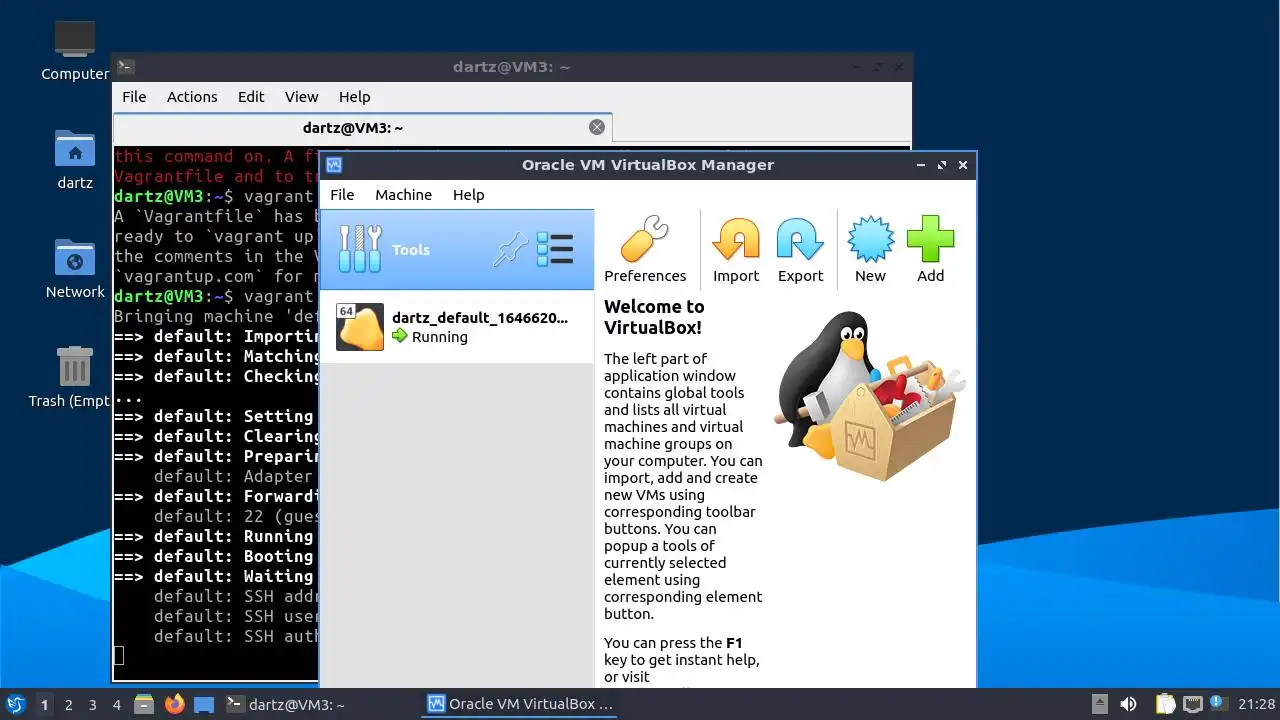Minimize the VirtualBox Manager window

920,165
